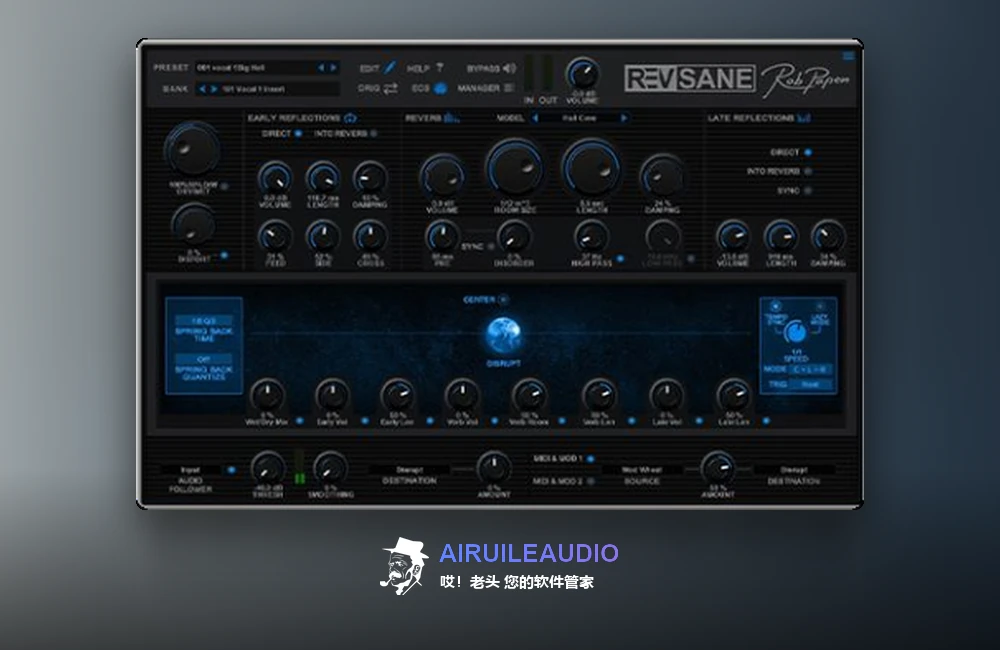Select previous preset arrow
1000x650 pixels.
click(321, 68)
